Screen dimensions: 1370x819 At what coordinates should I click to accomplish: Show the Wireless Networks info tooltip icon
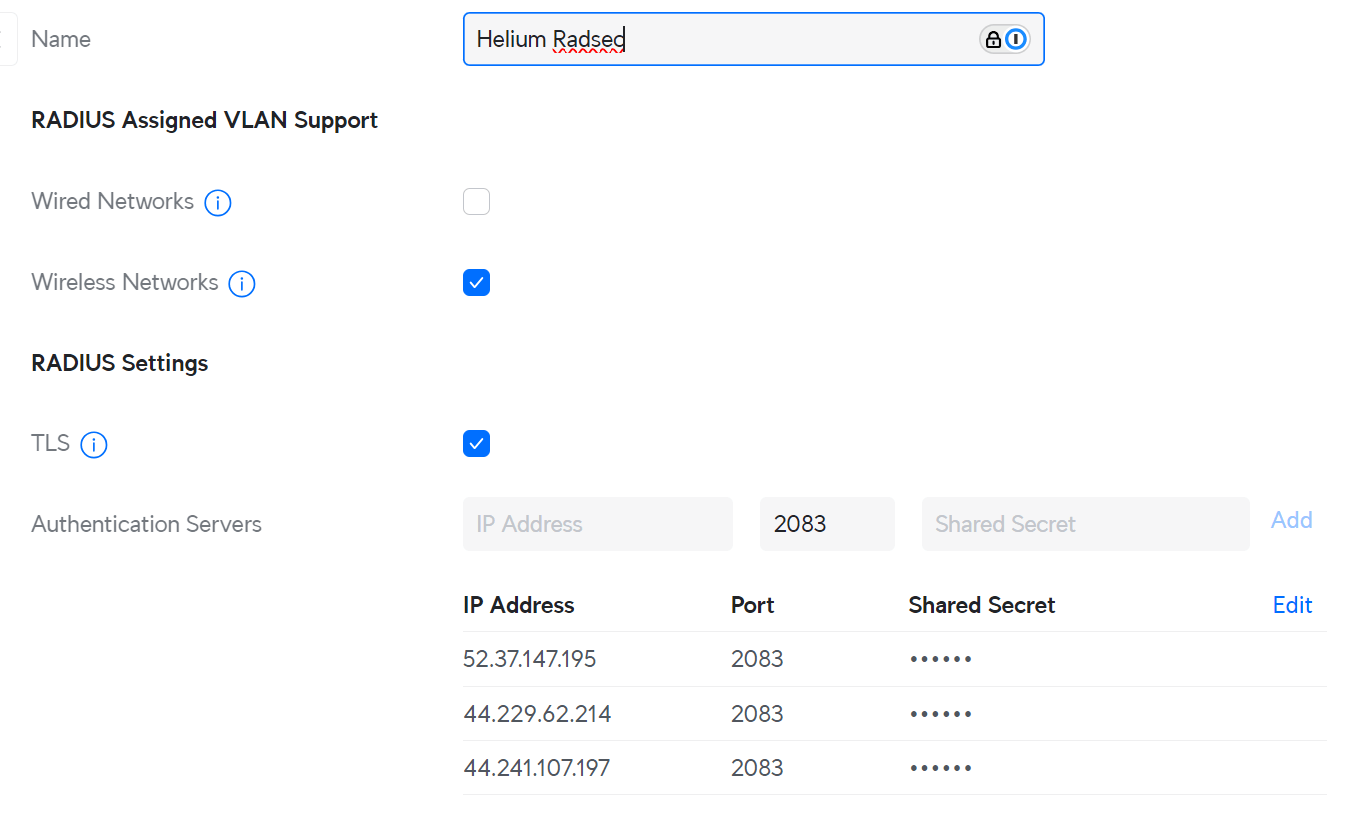click(x=242, y=284)
